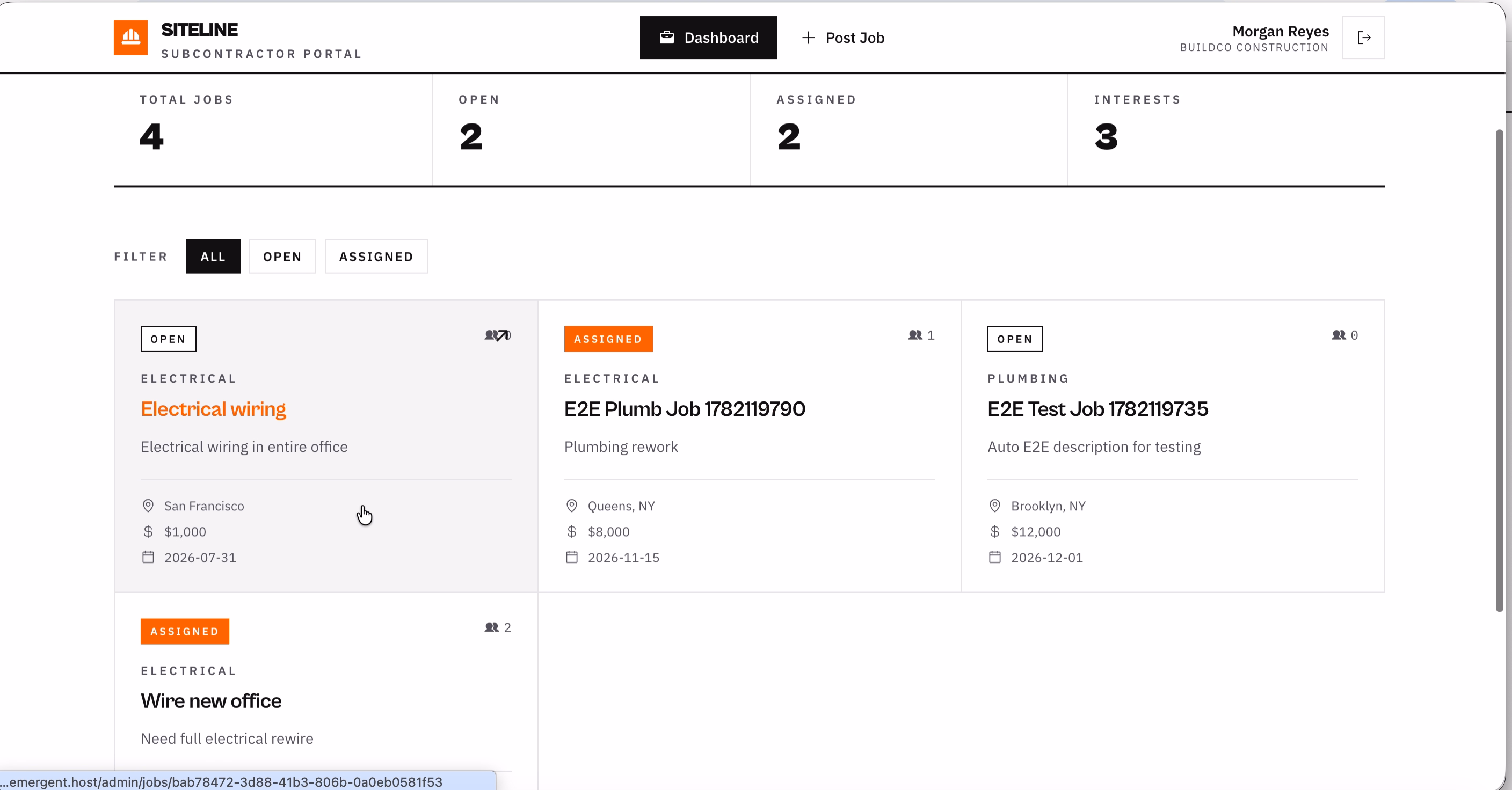The height and width of the screenshot is (790, 1512).
Task: Click the orange Siteline hard-hat logo
Action: [x=131, y=38]
